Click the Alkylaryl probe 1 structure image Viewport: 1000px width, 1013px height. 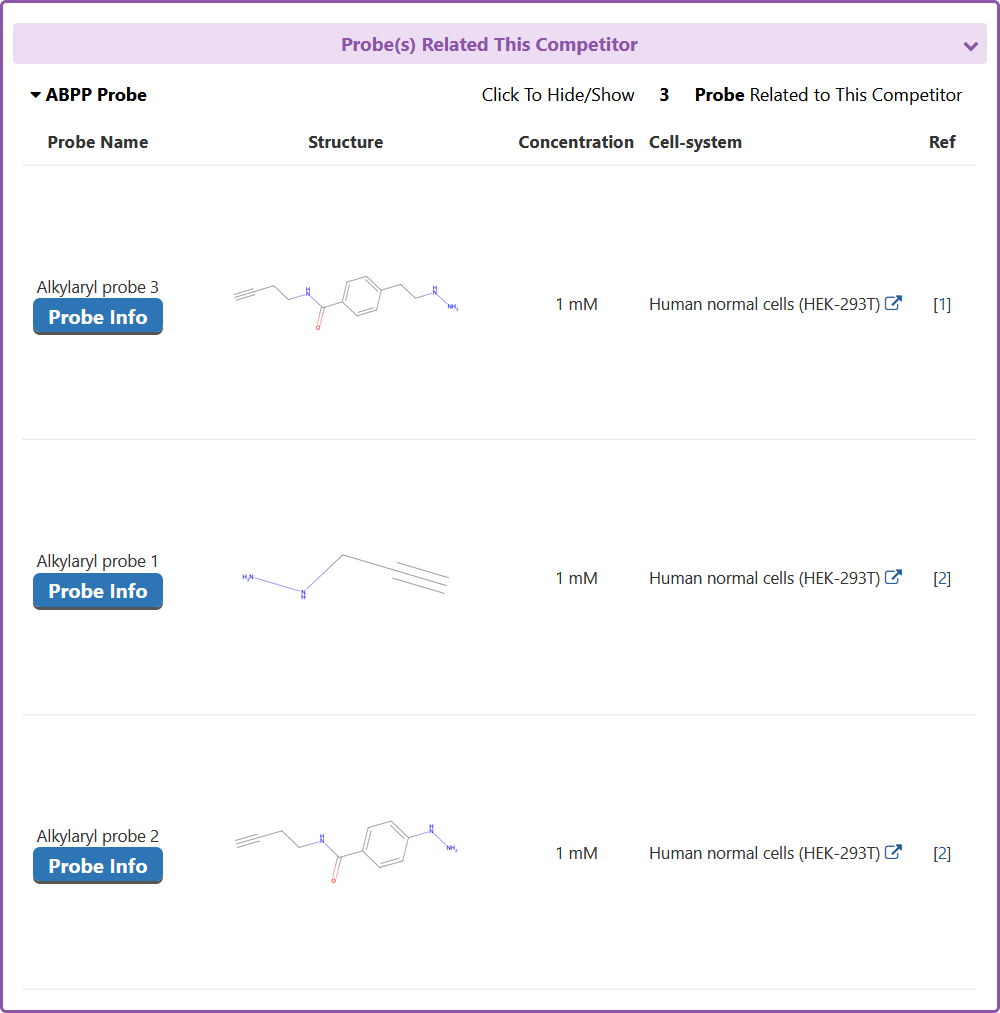pos(346,576)
